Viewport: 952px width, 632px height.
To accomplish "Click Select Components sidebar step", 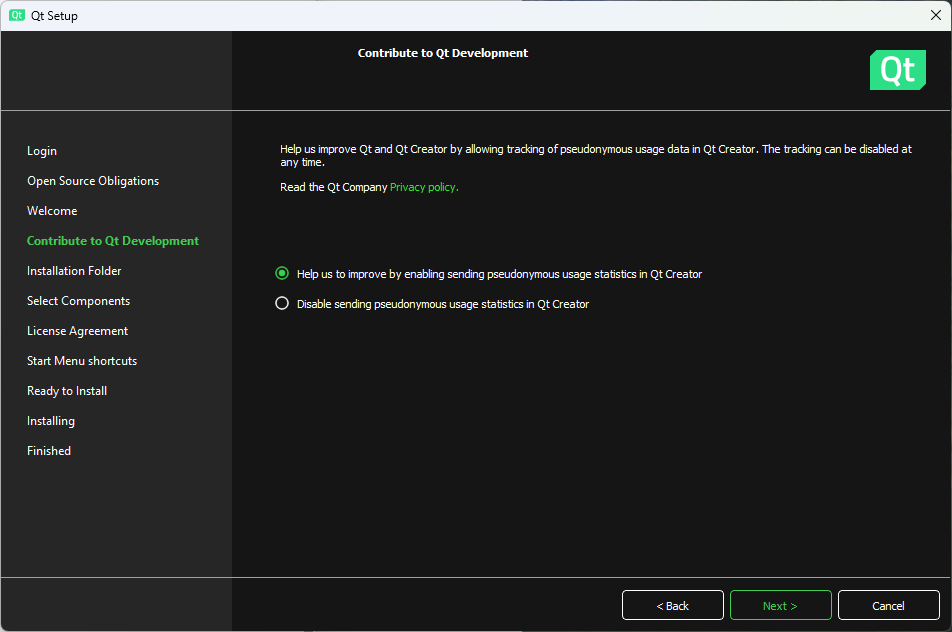I will [78, 301].
